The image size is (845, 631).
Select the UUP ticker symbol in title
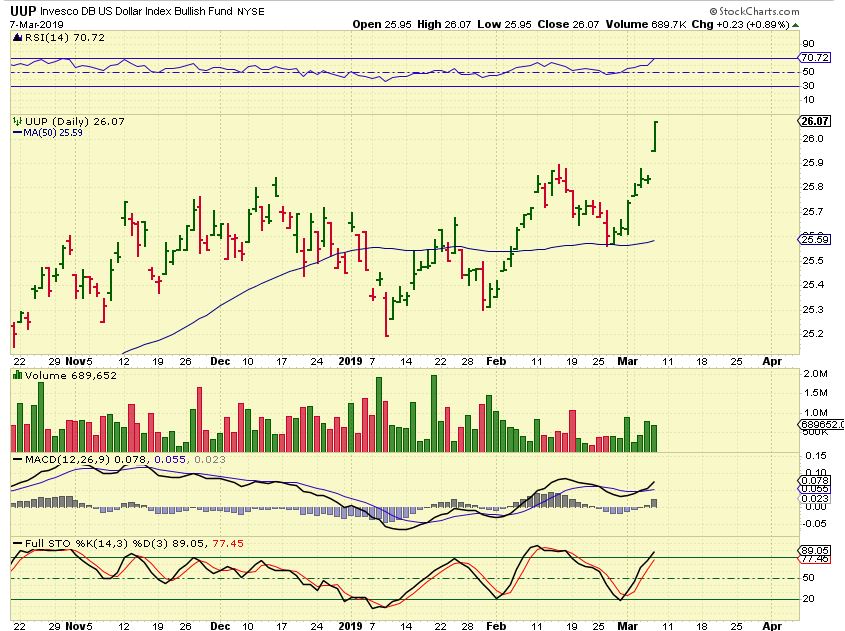tap(23, 10)
